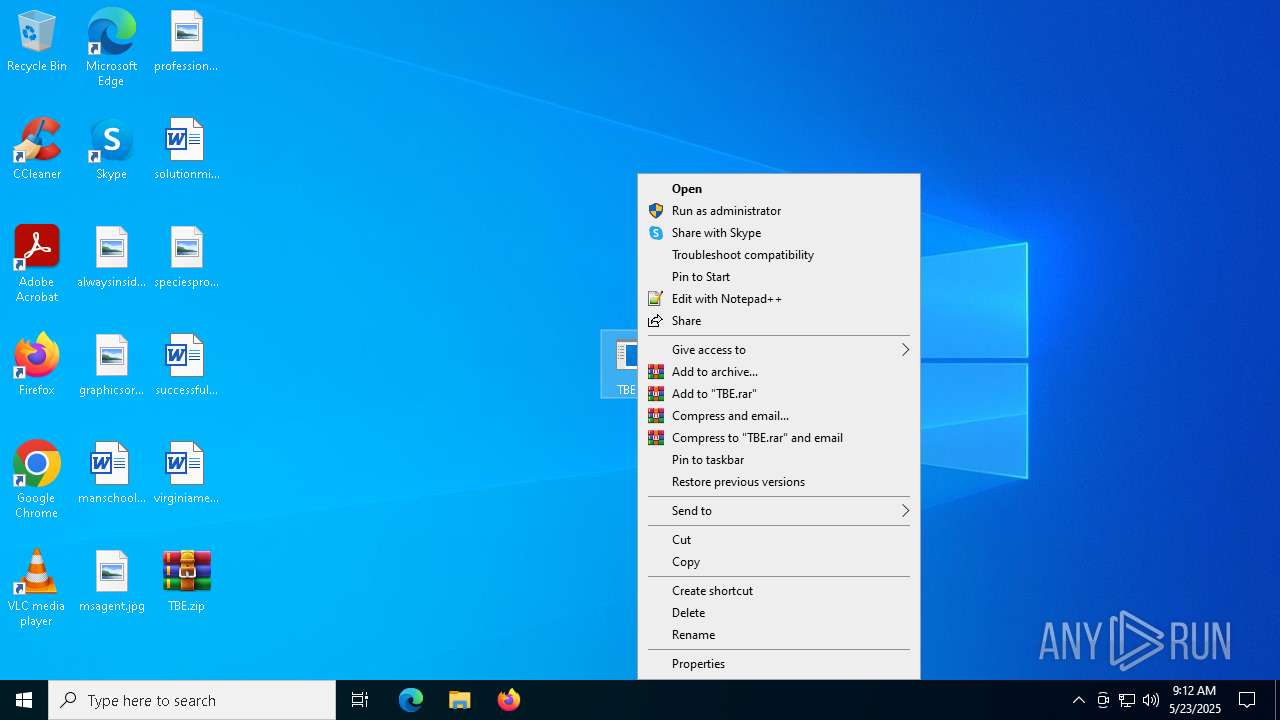This screenshot has height=720, width=1280.
Task: Choose Compress to "TBE.rar" and email
Action: [x=779, y=438]
